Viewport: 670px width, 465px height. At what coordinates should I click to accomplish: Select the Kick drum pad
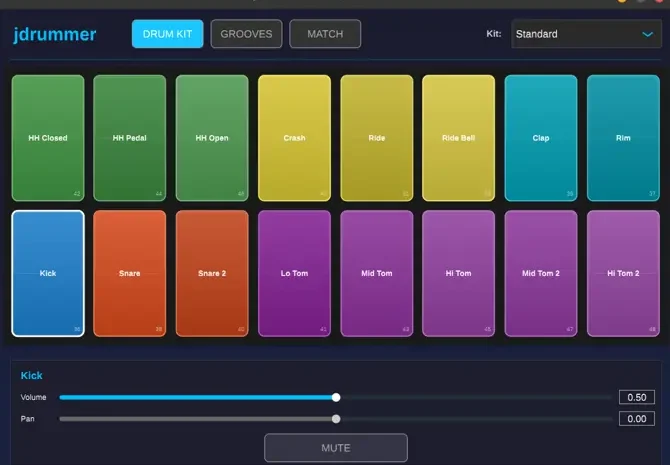[48, 274]
